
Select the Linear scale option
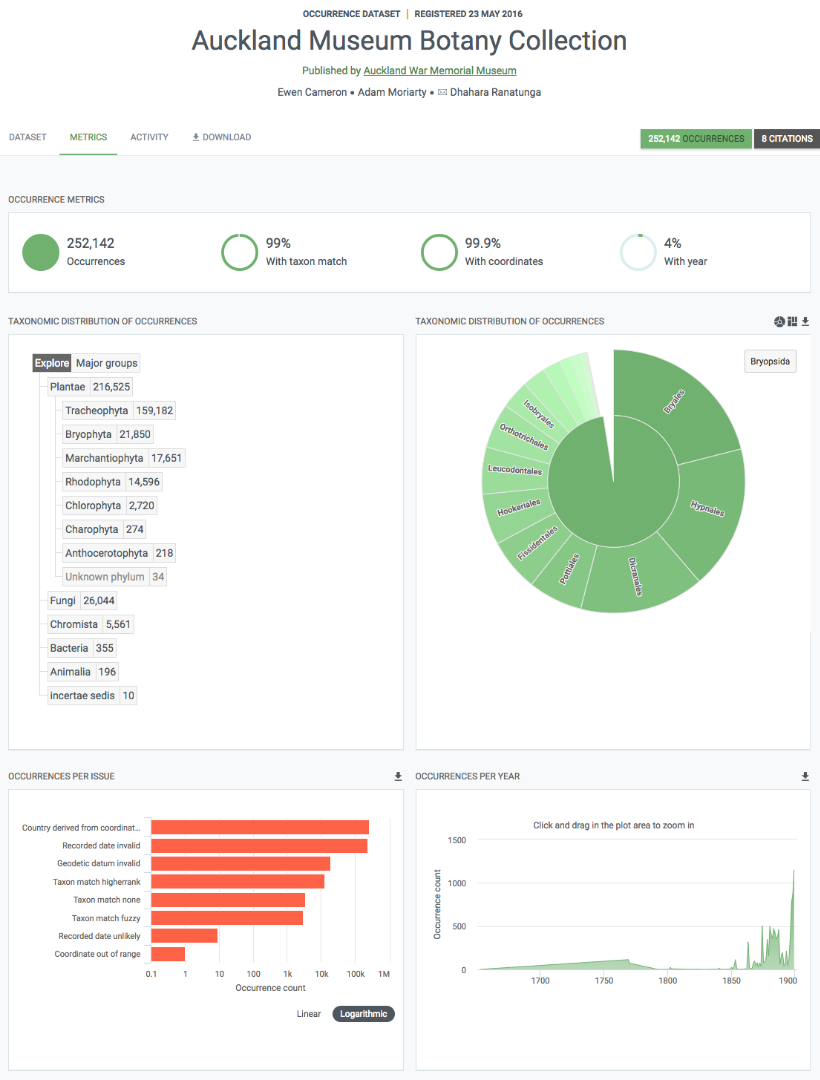(x=309, y=1014)
